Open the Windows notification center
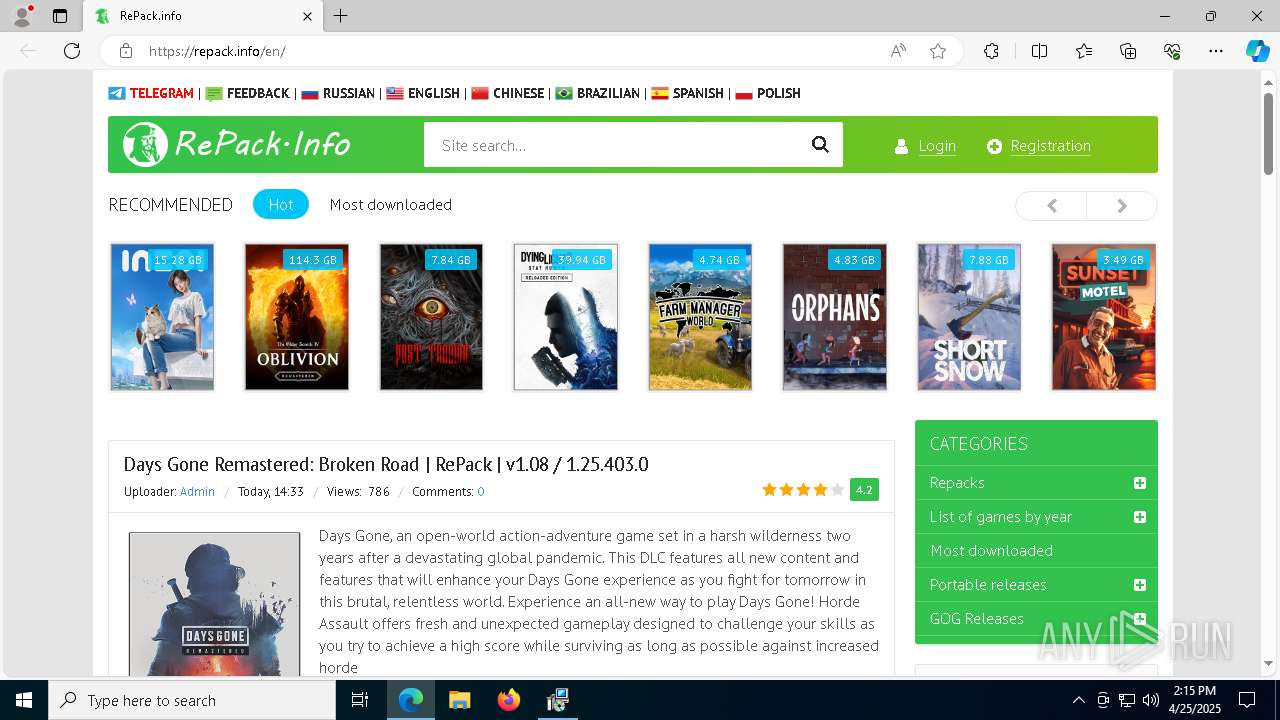The height and width of the screenshot is (720, 1280). tap(1248, 700)
